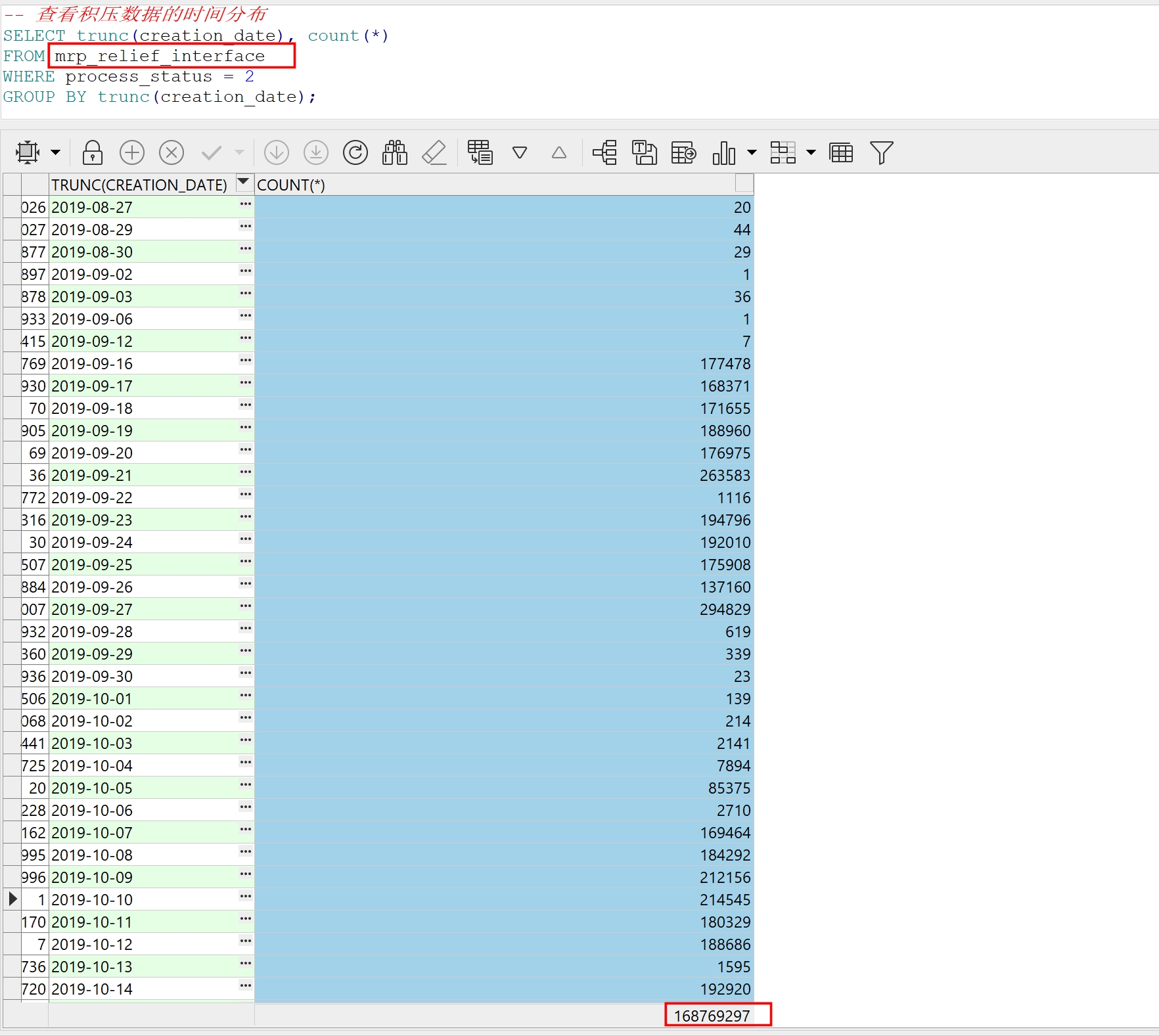This screenshot has height=1036, width=1159.
Task: Expand the bar chart dropdown arrow
Action: [x=752, y=152]
